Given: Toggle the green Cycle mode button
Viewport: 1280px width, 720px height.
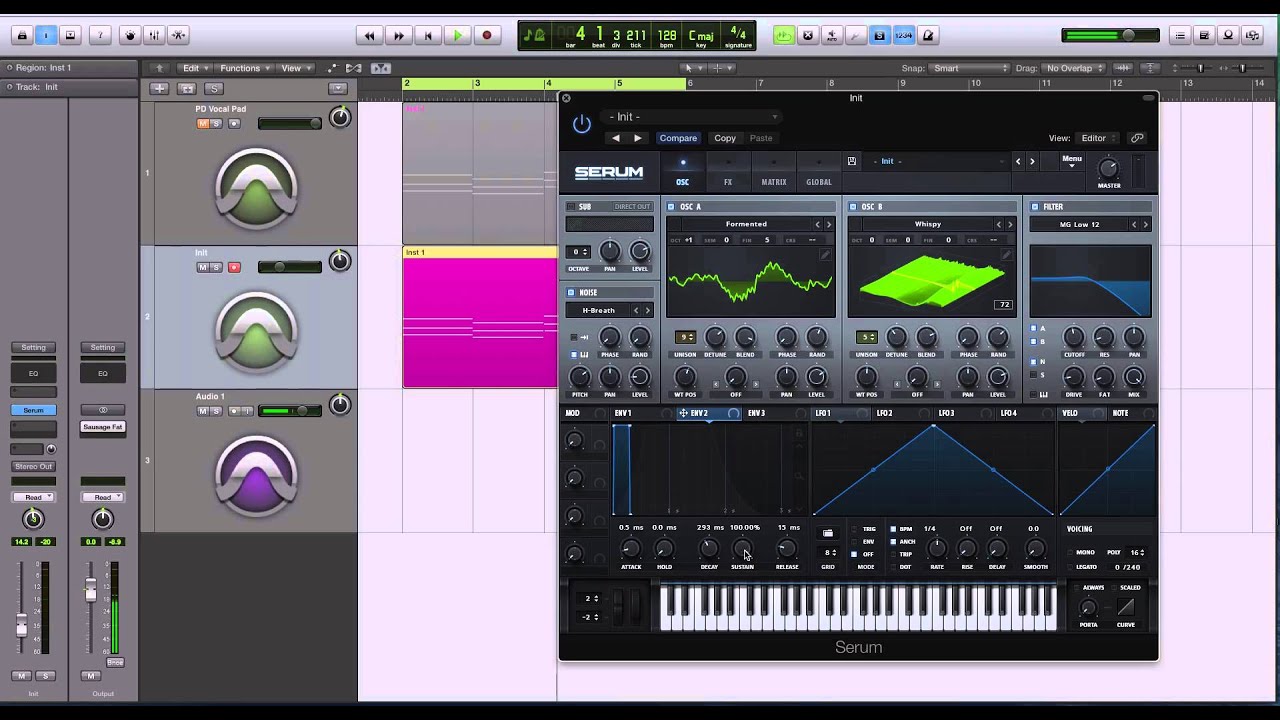Looking at the screenshot, I should 784,36.
